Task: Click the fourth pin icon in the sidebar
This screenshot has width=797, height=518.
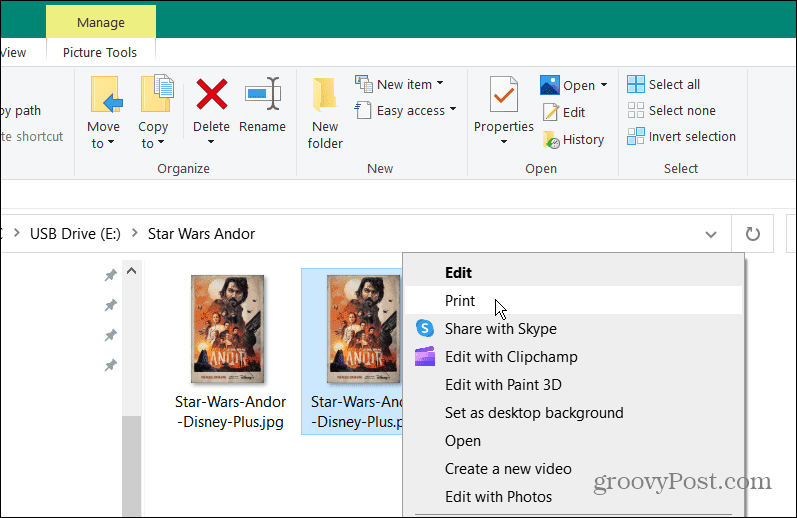Action: coord(110,365)
